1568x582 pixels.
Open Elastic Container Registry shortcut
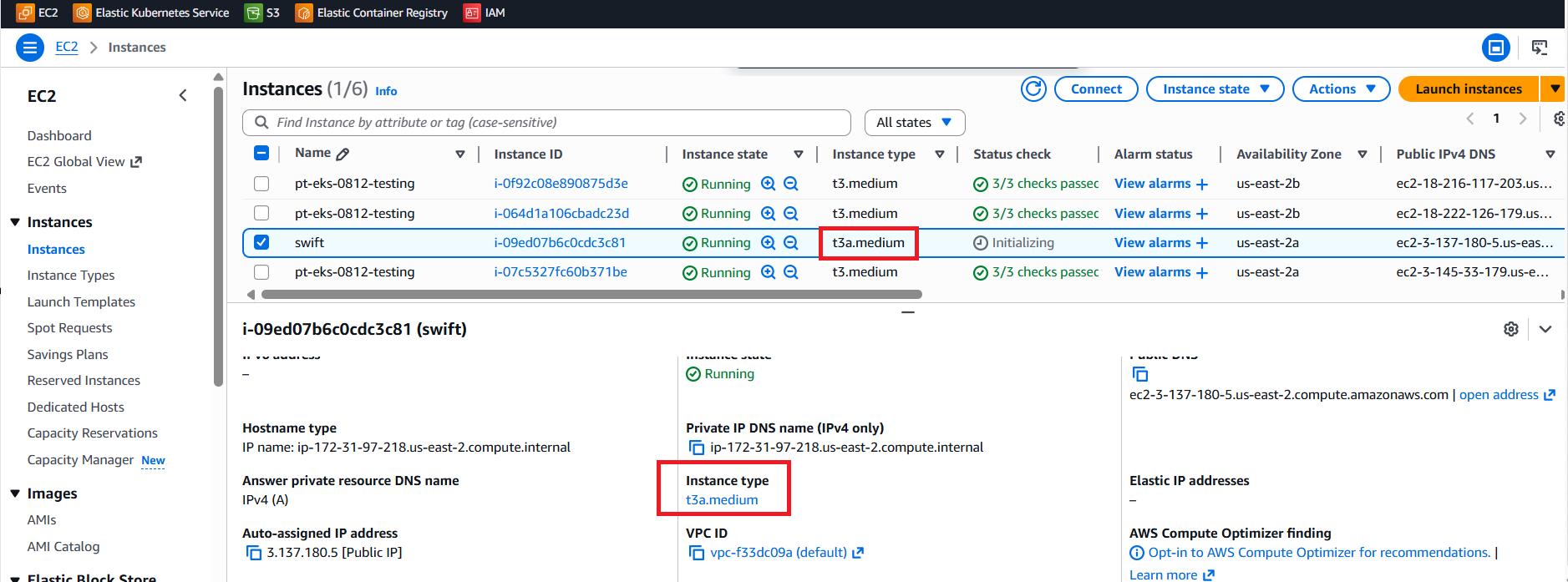click(372, 13)
